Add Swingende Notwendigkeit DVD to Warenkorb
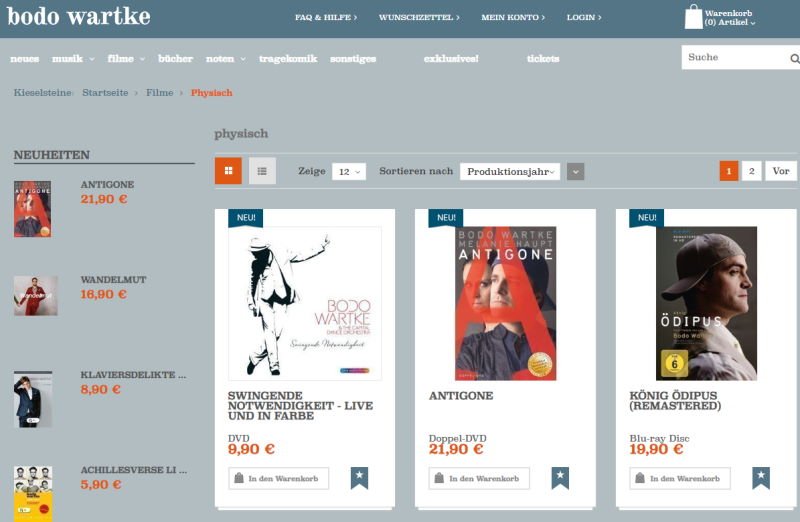The width and height of the screenshot is (800, 522). [279, 479]
